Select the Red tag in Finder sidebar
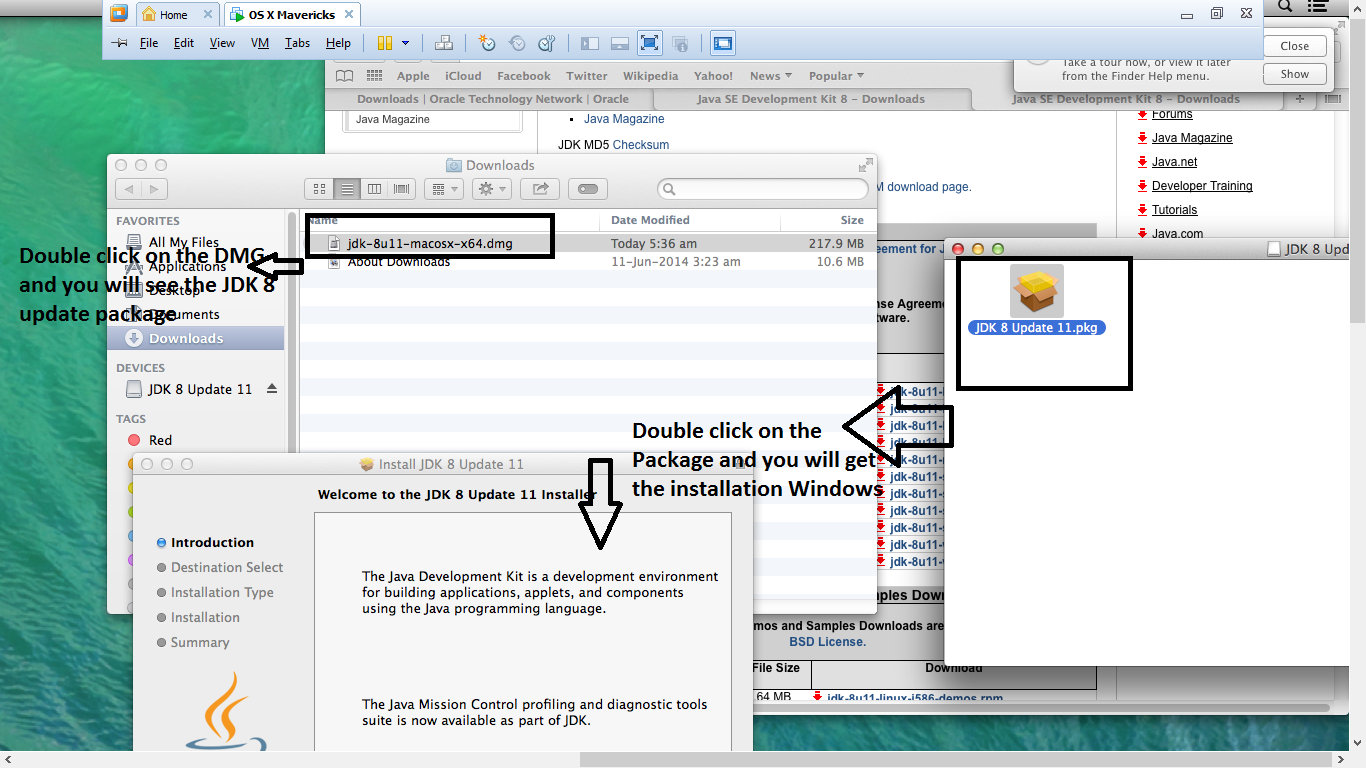1366x768 pixels. click(160, 440)
